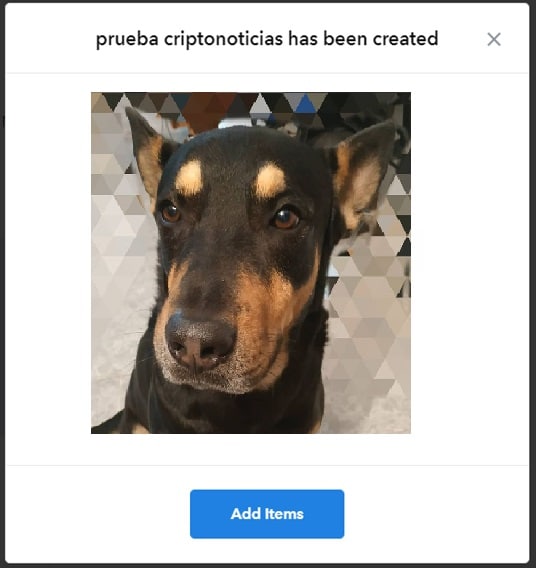Click the gray X at dialog top corner

point(494,39)
